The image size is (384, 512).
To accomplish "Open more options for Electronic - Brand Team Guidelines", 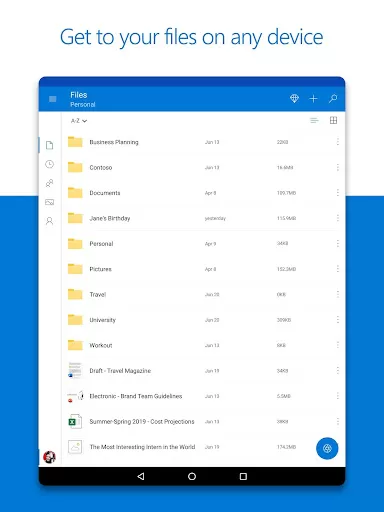I will click(338, 396).
